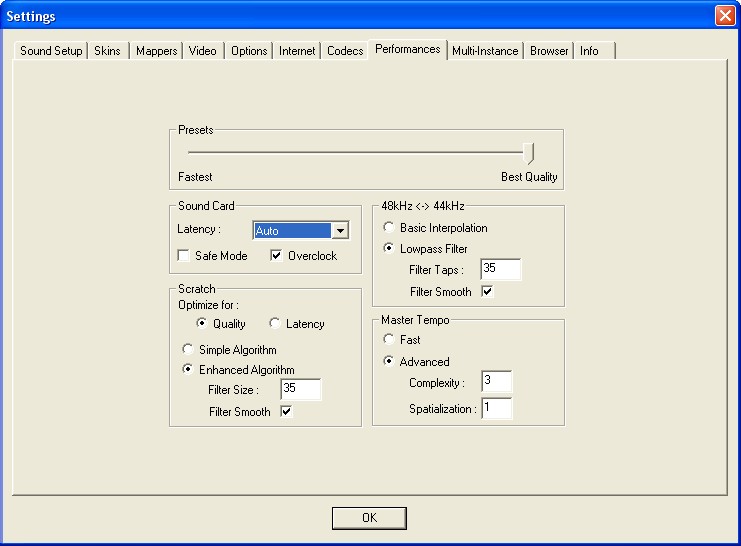Enable the Safe Mode checkbox
741x546 pixels.
click(x=184, y=256)
